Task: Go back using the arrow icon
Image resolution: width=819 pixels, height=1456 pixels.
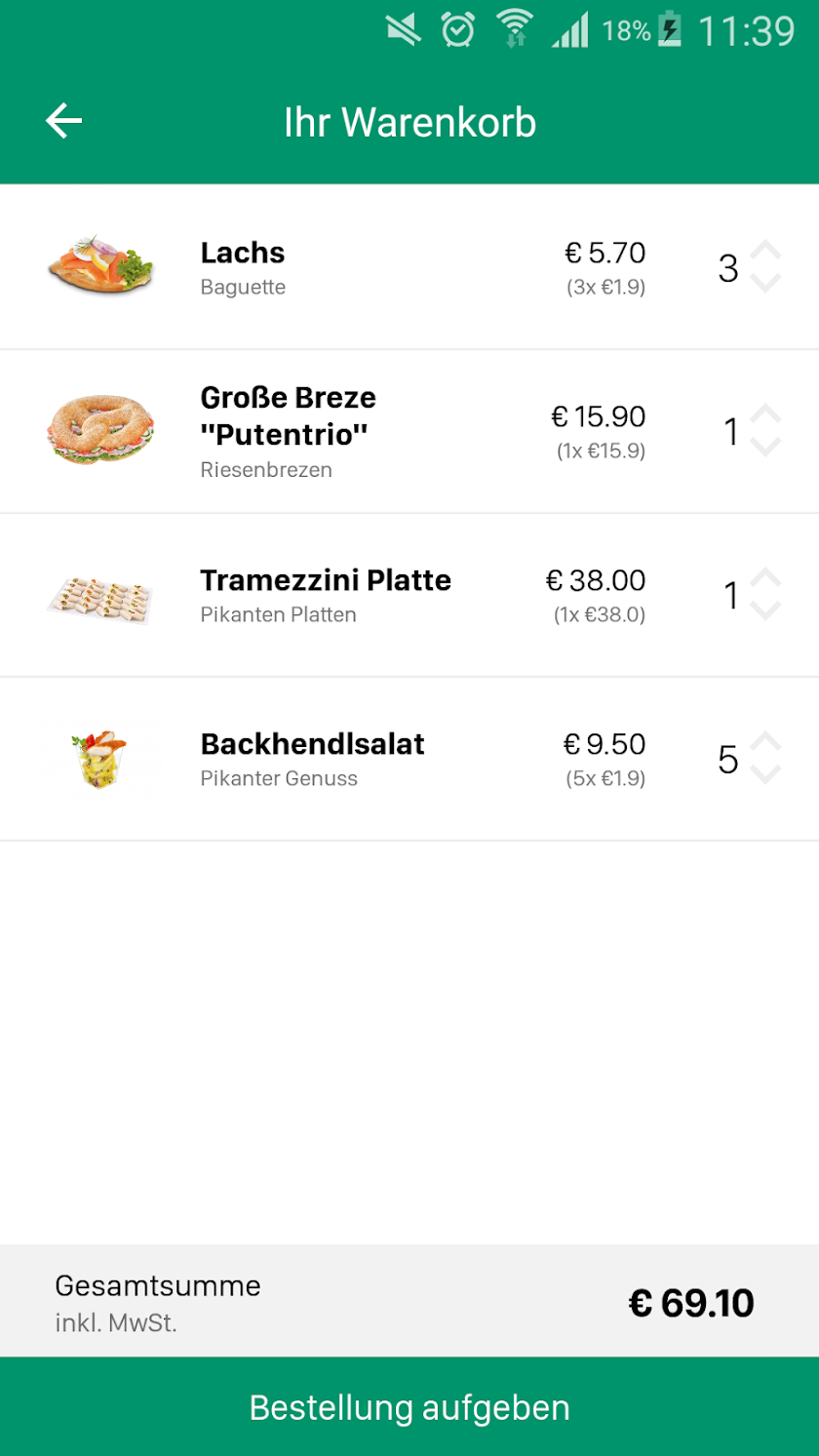Action: click(64, 121)
